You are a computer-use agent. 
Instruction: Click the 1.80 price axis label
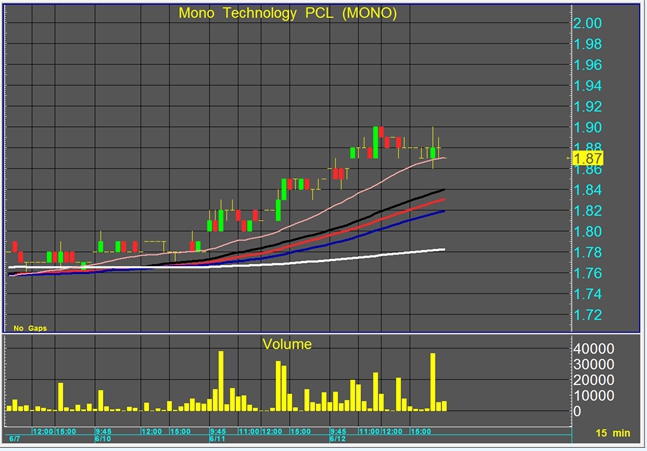pos(588,231)
